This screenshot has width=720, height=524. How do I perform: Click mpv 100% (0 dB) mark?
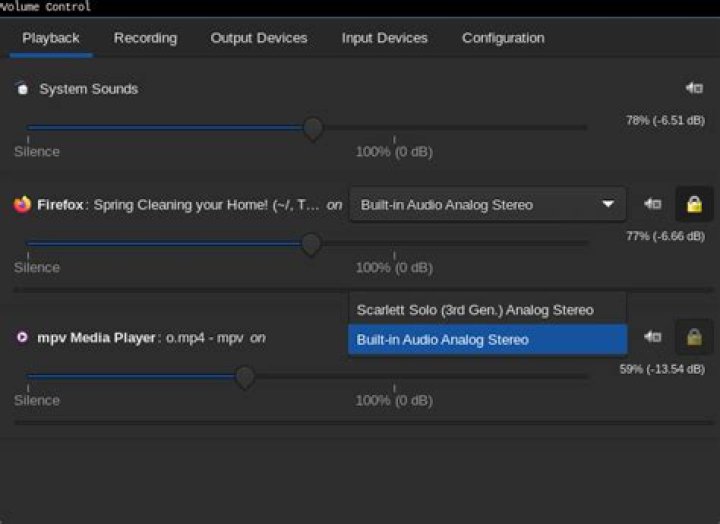[x=394, y=400]
